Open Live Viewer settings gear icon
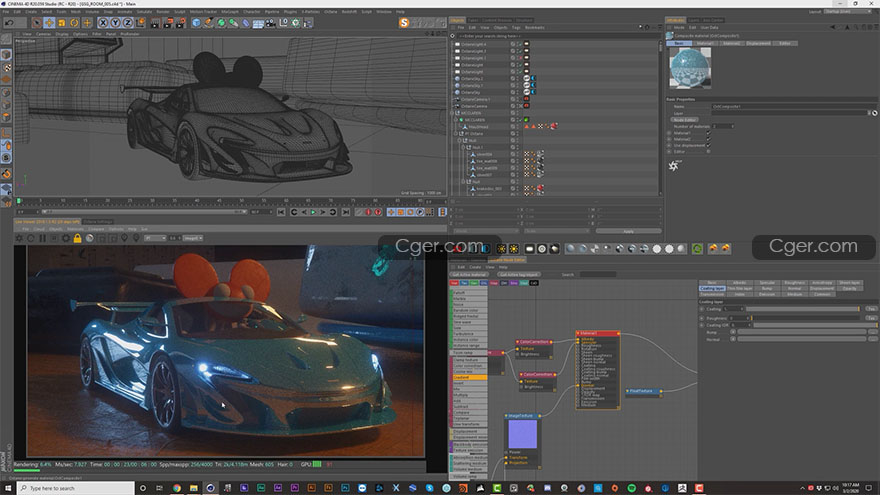Screen dimensions: 880x495 tap(66, 238)
